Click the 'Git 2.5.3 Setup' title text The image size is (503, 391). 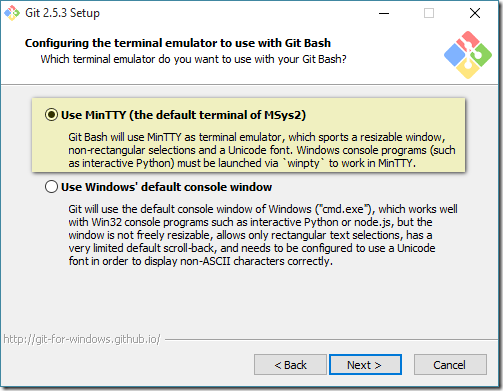pyautogui.click(x=62, y=13)
